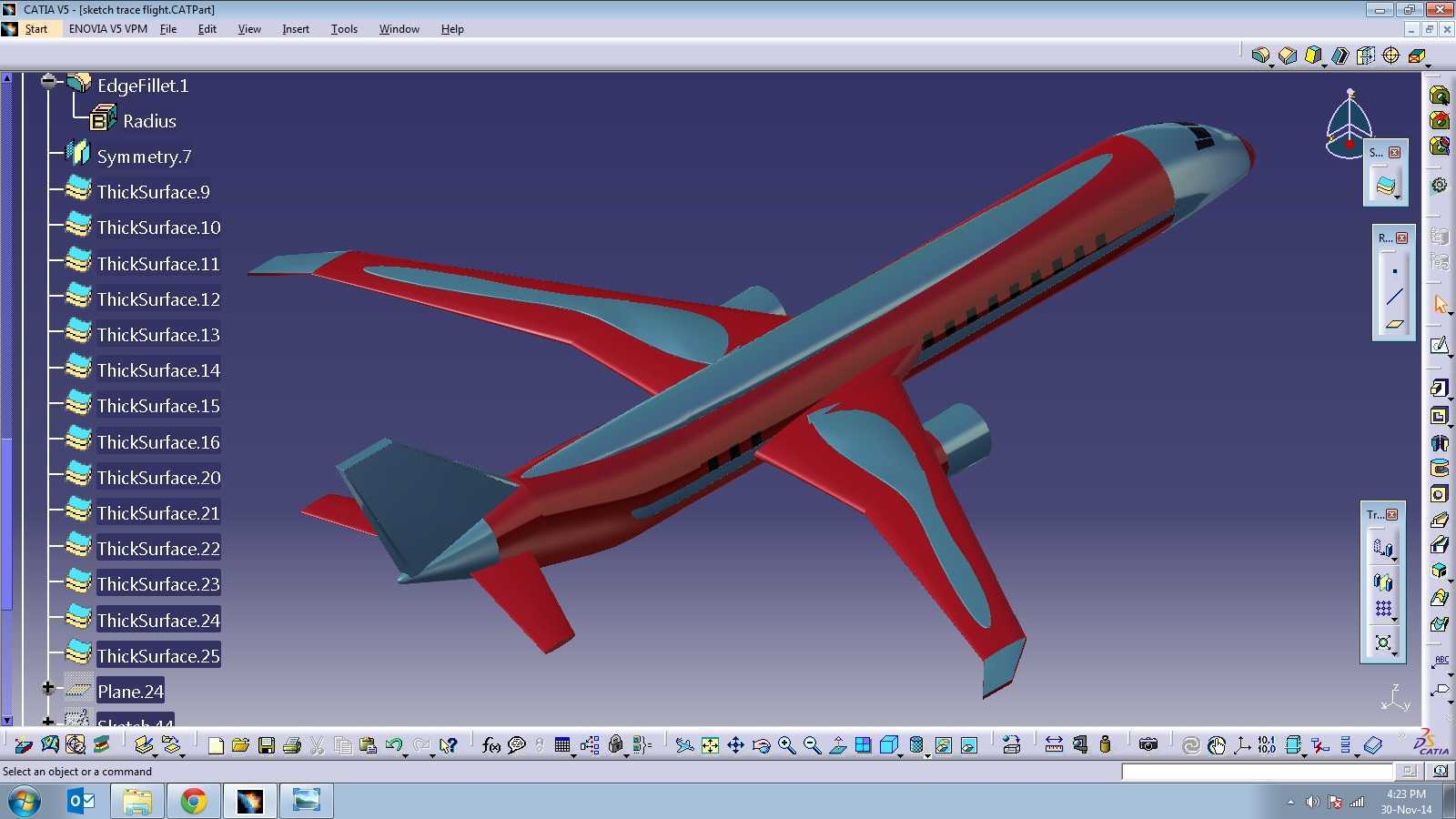1456x819 pixels.
Task: Click the Capture camera icon
Action: click(1148, 745)
